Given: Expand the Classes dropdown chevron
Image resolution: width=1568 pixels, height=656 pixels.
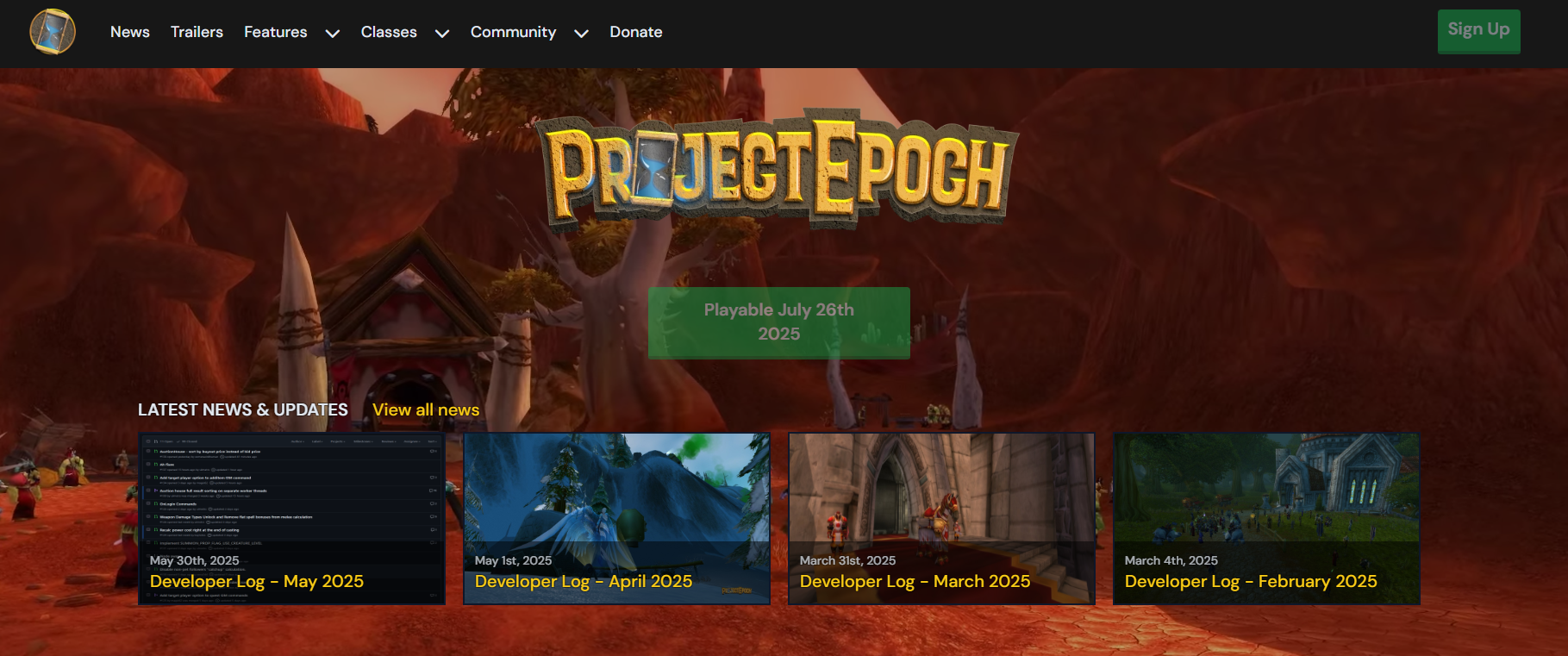Looking at the screenshot, I should (x=442, y=34).
